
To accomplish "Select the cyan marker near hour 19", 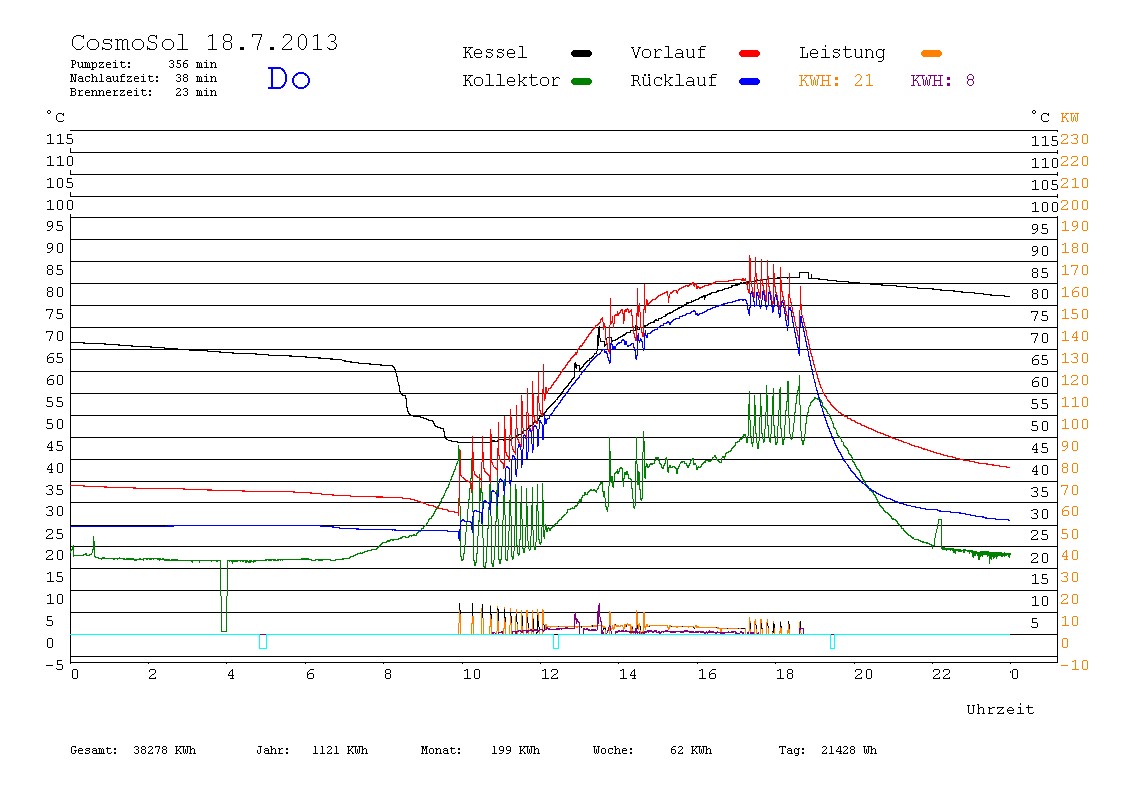I will tap(832, 641).
